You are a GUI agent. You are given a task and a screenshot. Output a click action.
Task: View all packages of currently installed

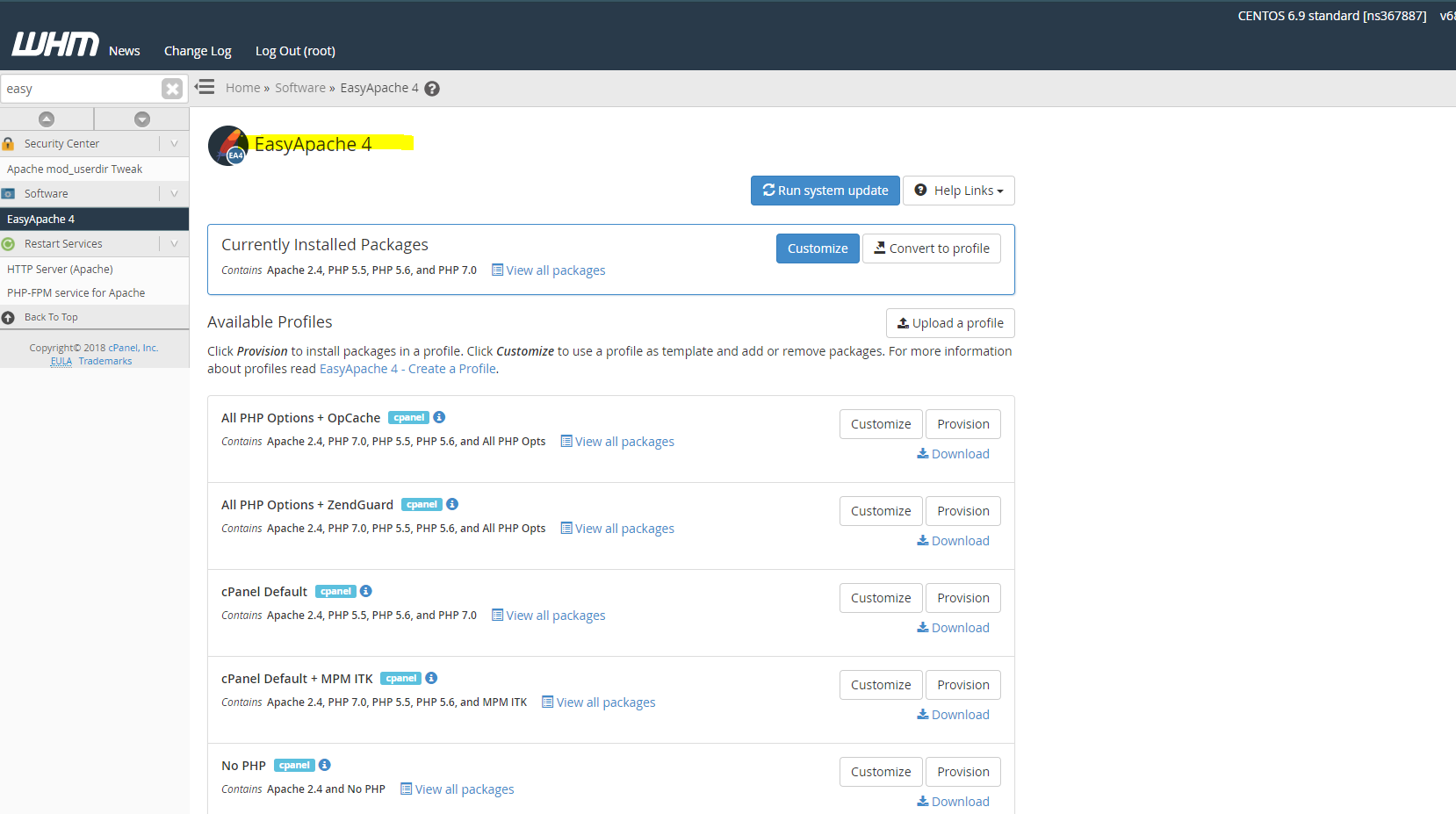click(x=549, y=270)
